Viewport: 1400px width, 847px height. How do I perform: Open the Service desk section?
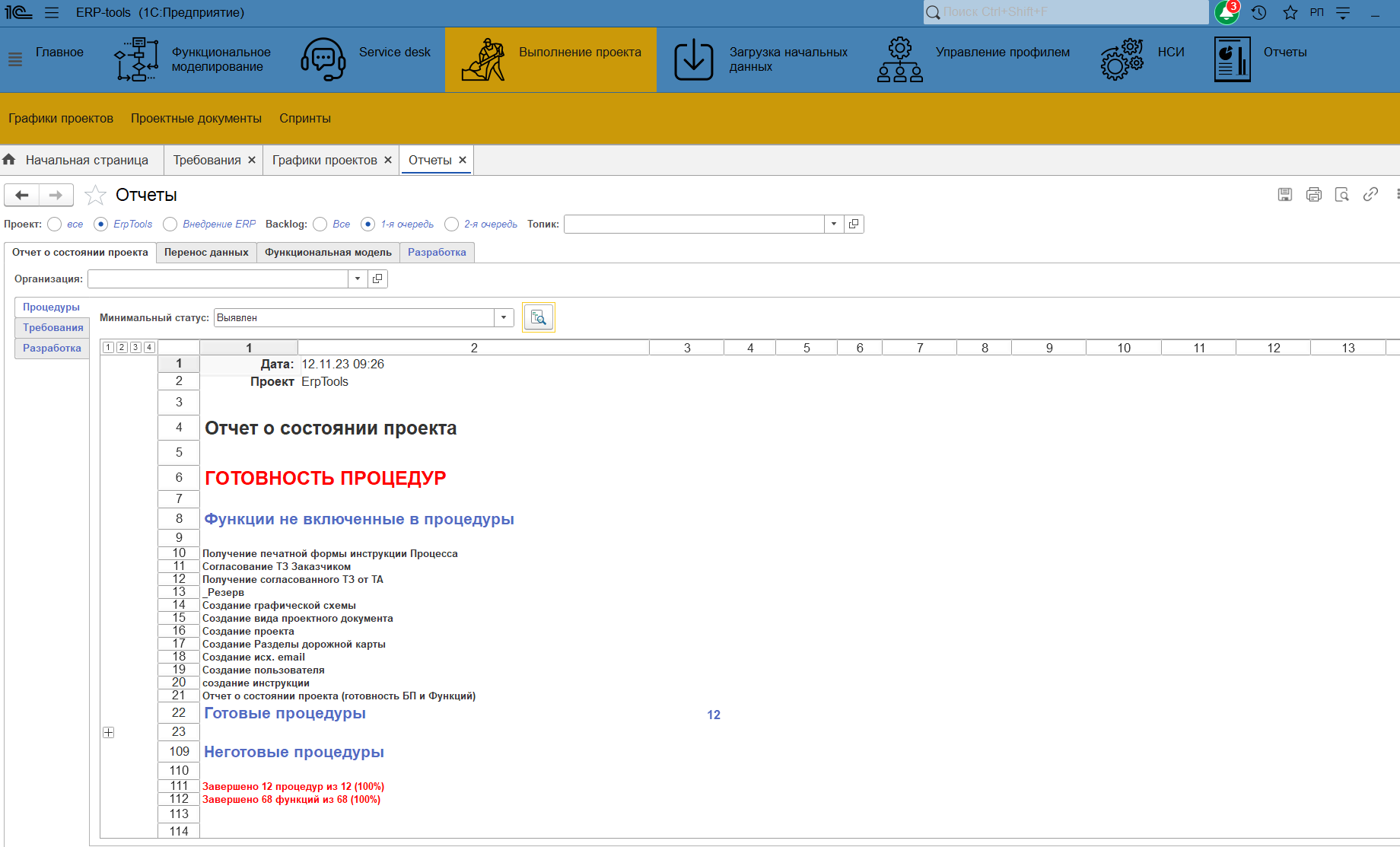(366, 59)
